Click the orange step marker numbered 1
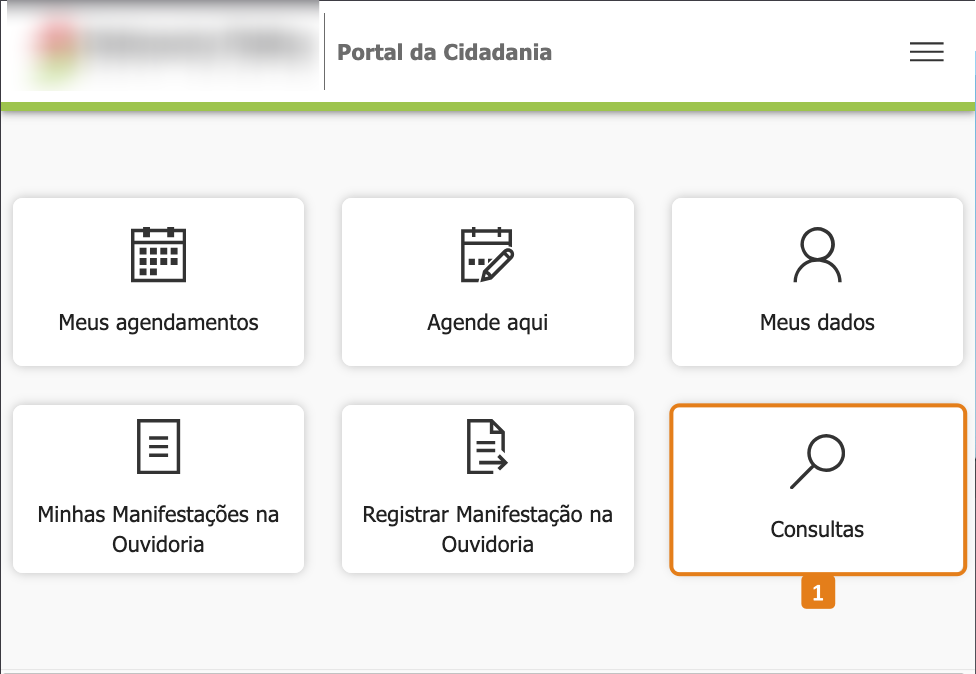976x674 pixels. point(818,592)
